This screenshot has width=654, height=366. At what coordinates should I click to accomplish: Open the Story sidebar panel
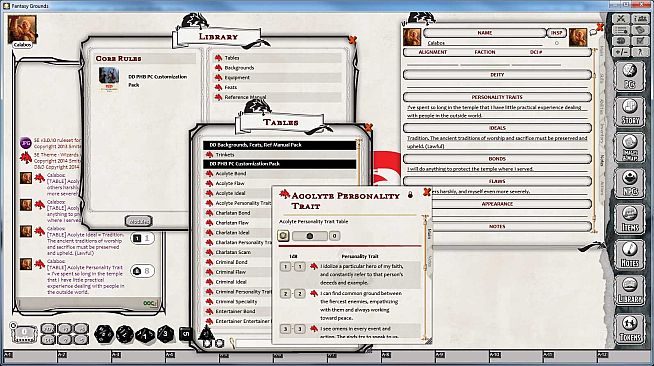point(629,112)
